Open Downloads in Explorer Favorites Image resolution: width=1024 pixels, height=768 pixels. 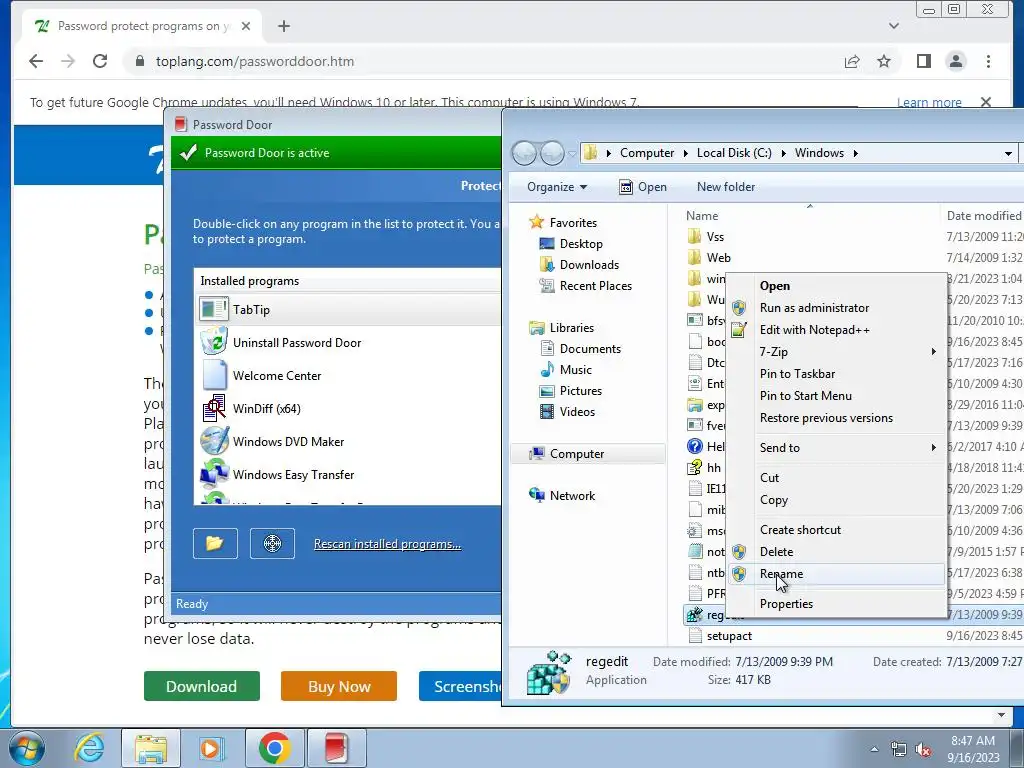coord(579,264)
